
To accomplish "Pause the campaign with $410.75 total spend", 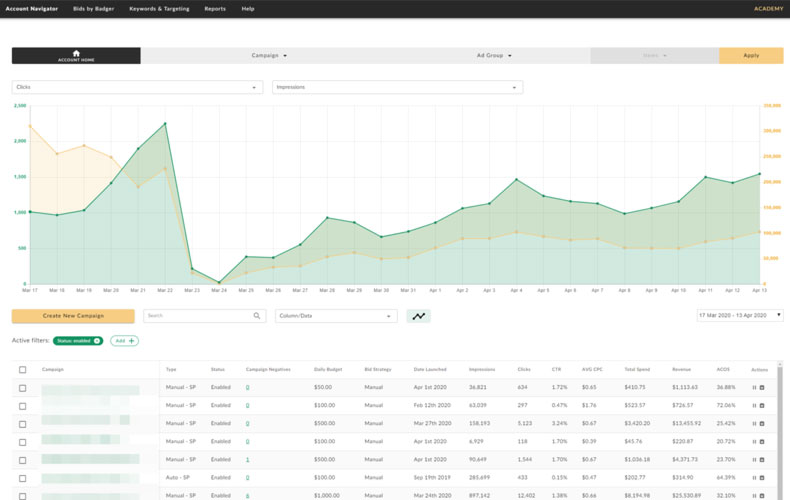I will 754,388.
